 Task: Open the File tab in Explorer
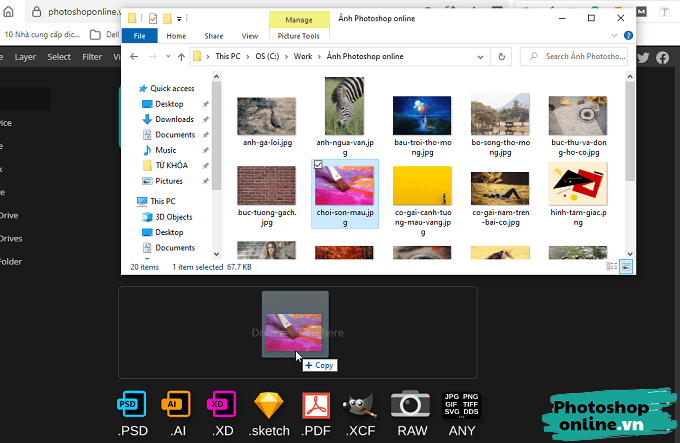coord(139,36)
